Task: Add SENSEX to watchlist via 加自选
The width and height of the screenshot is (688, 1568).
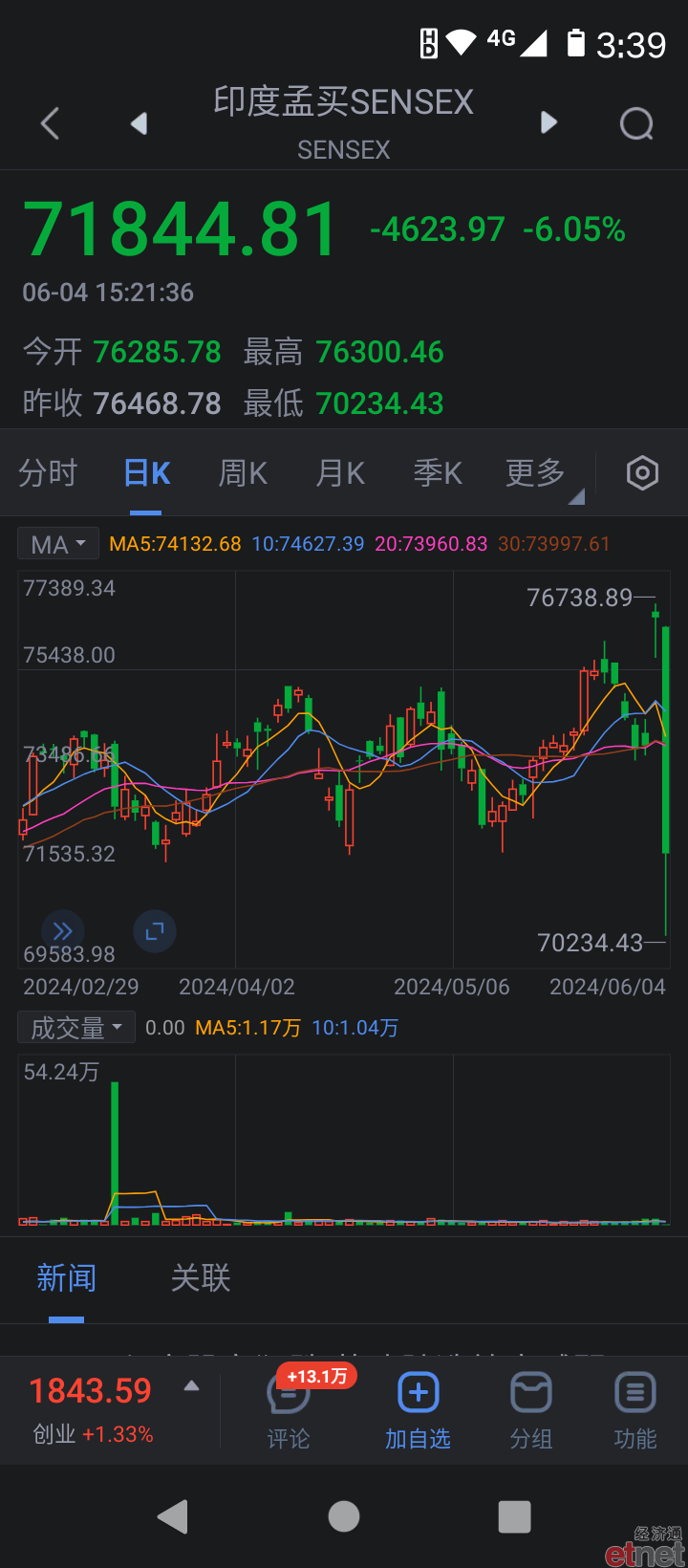Action: pyautogui.click(x=418, y=1411)
